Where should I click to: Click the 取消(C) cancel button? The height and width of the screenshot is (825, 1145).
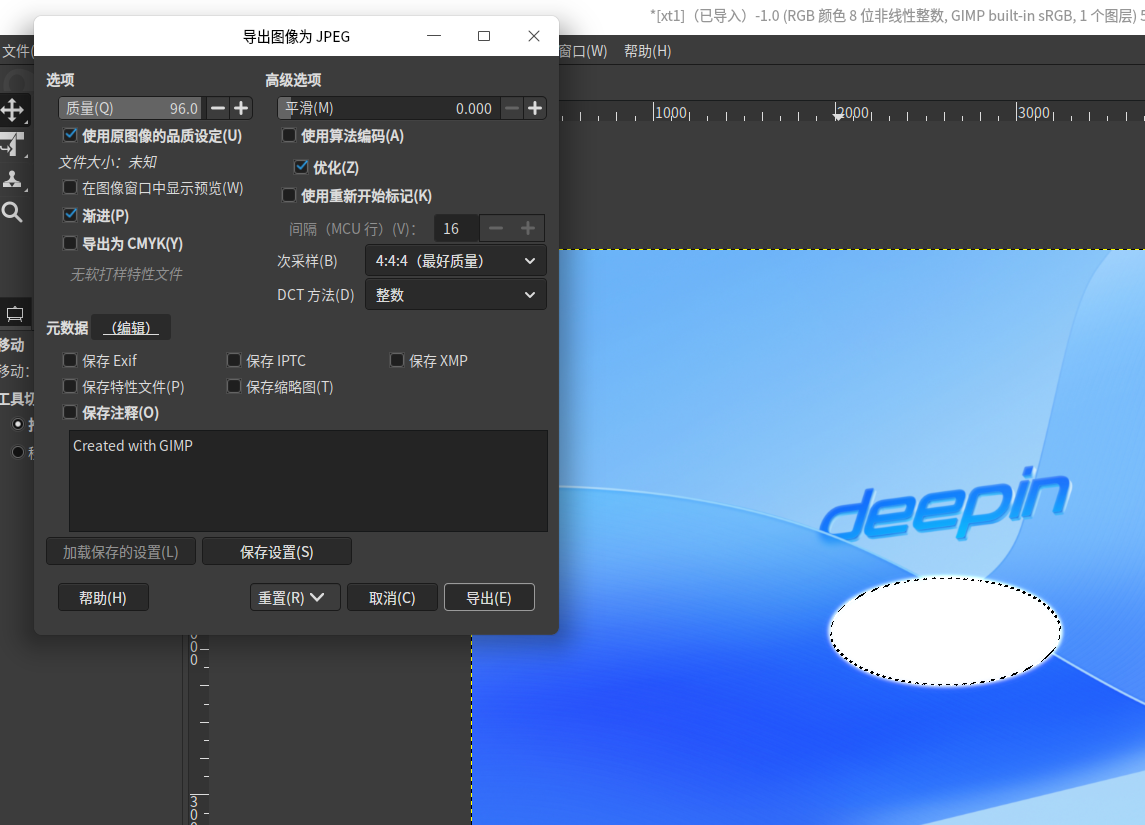pyautogui.click(x=392, y=597)
